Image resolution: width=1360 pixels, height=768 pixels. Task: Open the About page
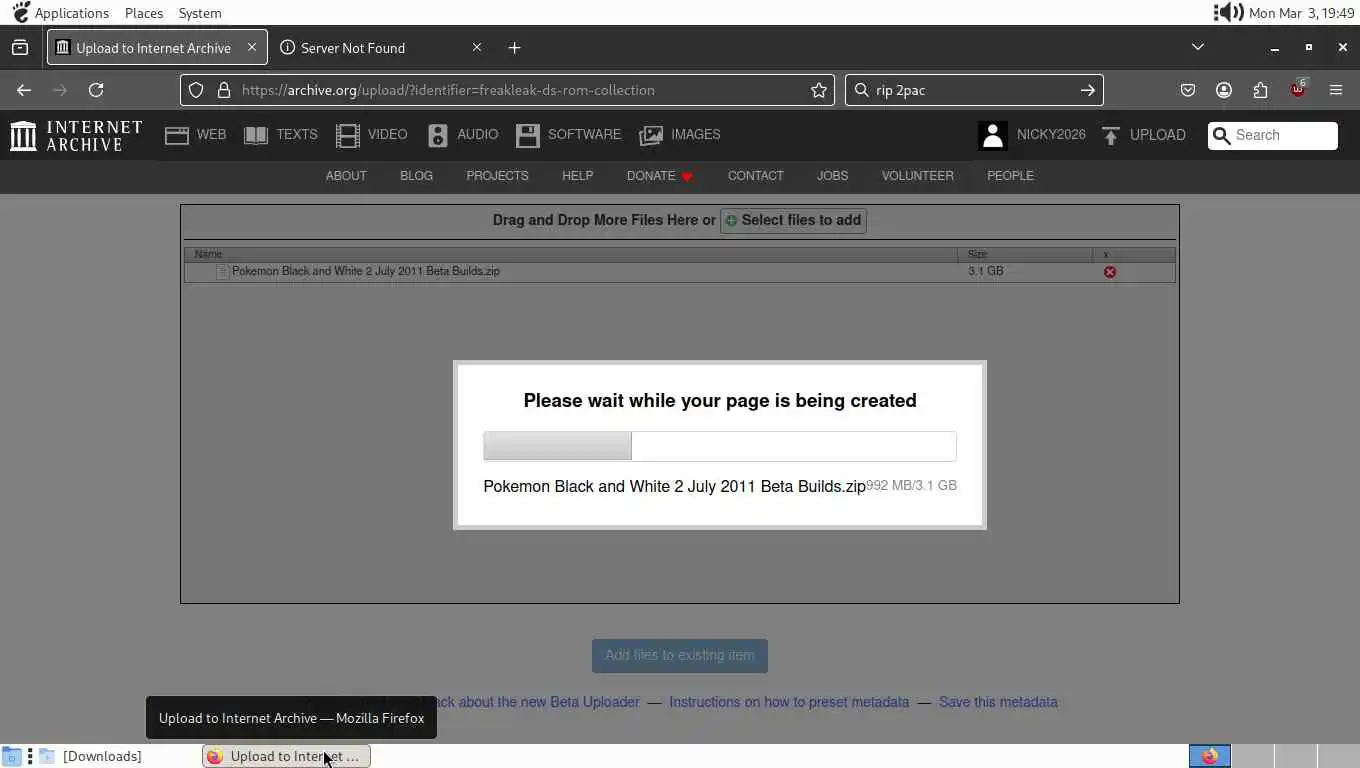[346, 176]
